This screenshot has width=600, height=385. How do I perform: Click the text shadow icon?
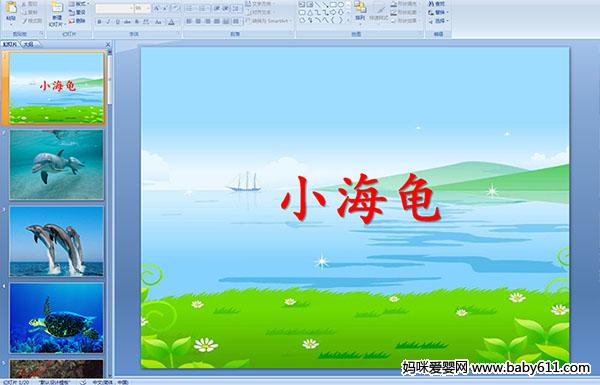click(x=137, y=22)
